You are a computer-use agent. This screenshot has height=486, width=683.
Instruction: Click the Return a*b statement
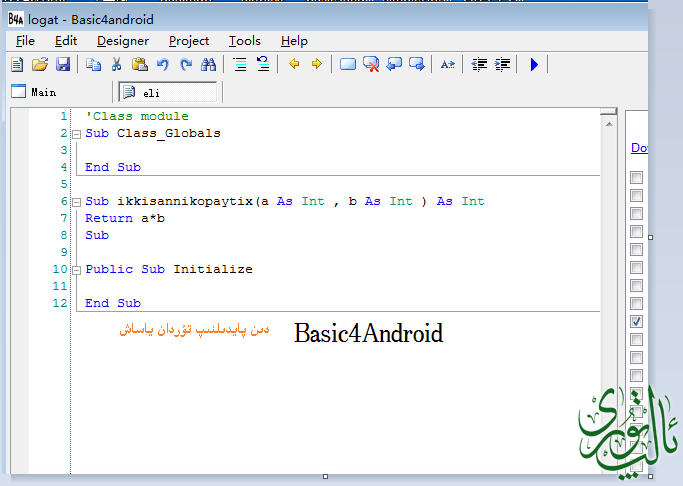coord(125,218)
